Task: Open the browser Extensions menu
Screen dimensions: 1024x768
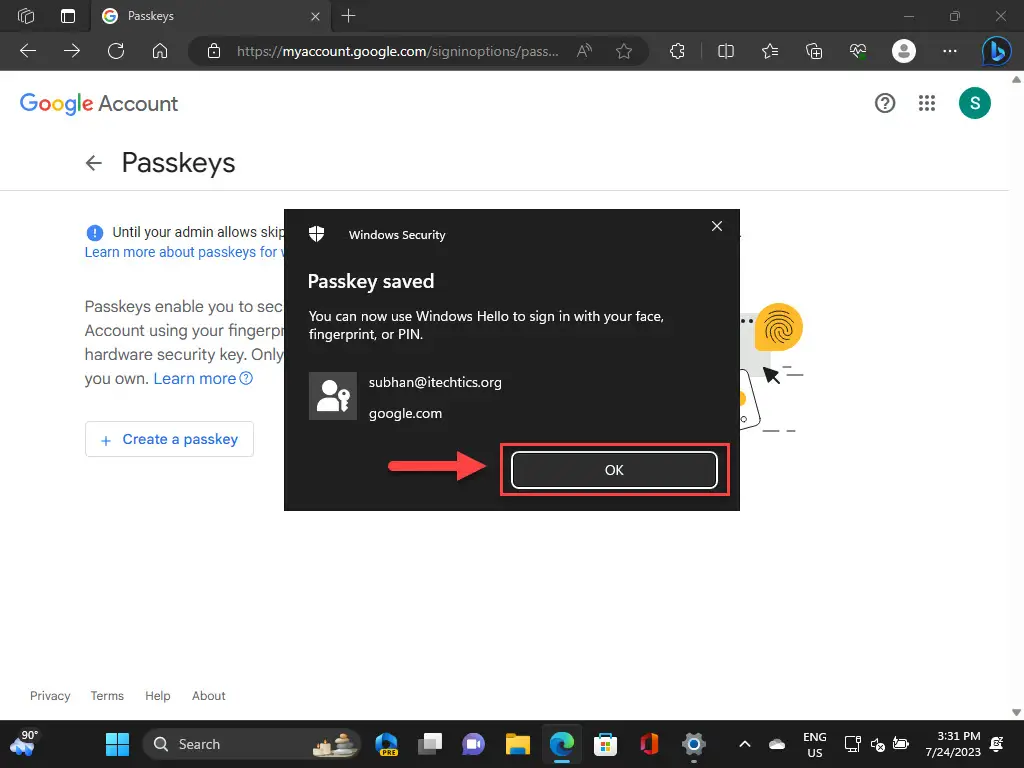Action: [x=679, y=51]
